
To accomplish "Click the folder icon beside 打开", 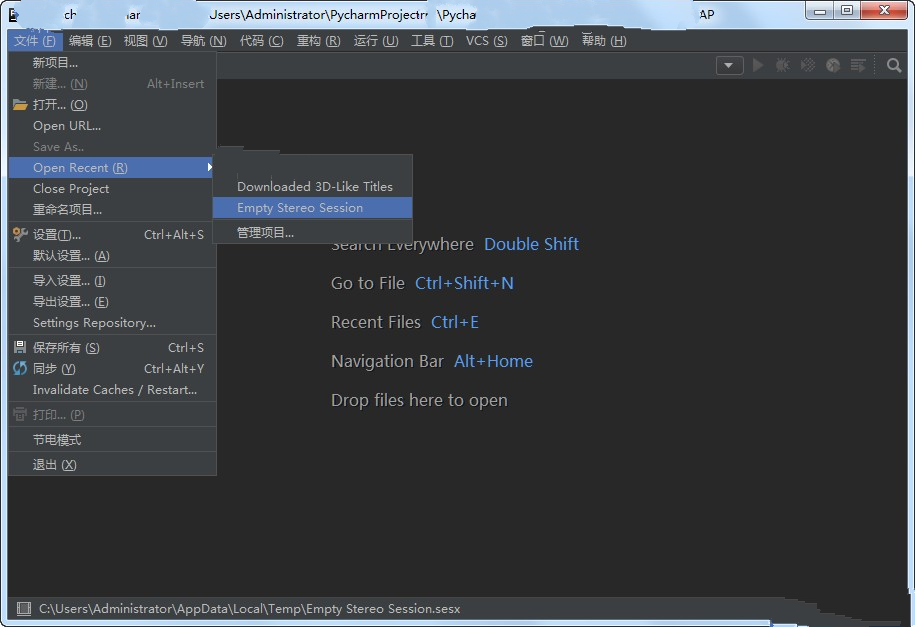I will point(20,105).
